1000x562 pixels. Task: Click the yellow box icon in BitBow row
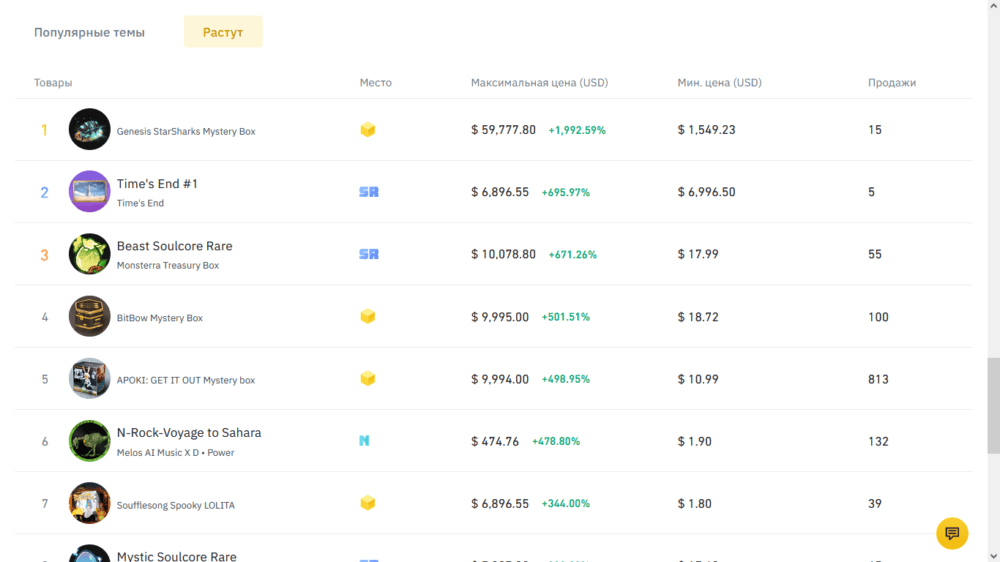pyautogui.click(x=368, y=317)
